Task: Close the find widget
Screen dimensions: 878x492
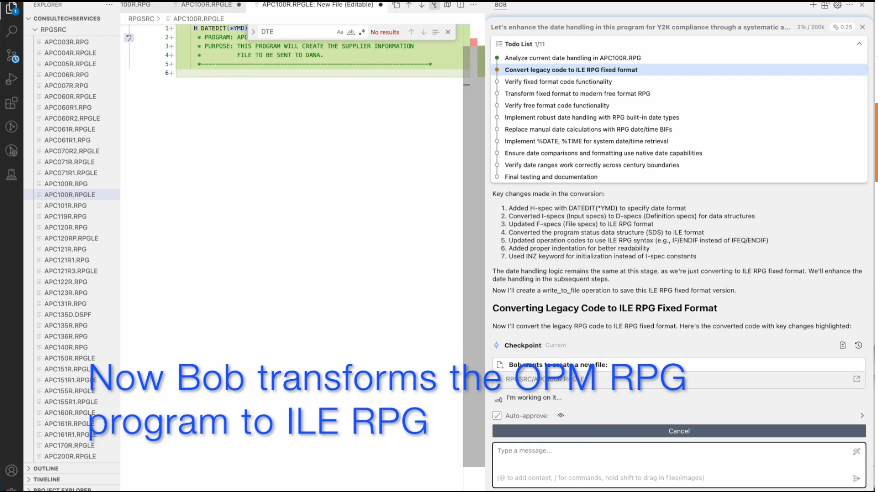Action: click(x=448, y=32)
